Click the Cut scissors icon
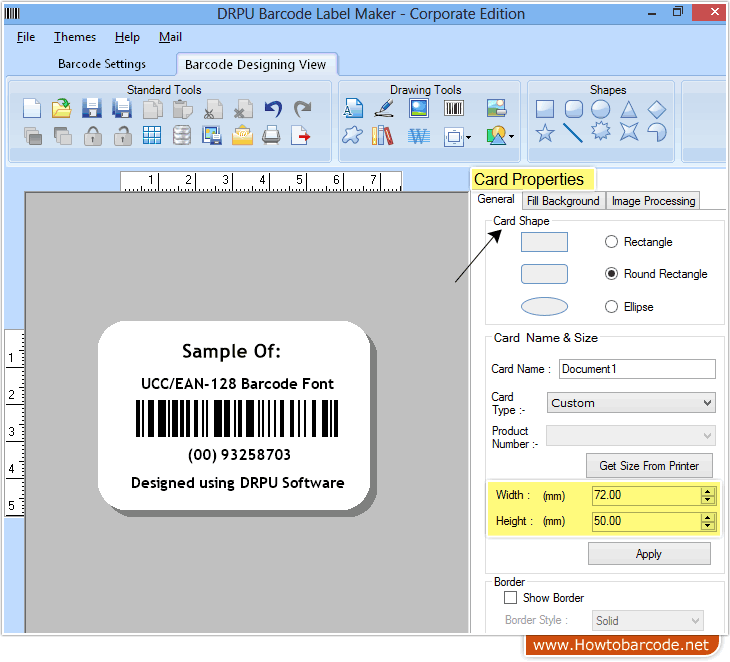 213,109
